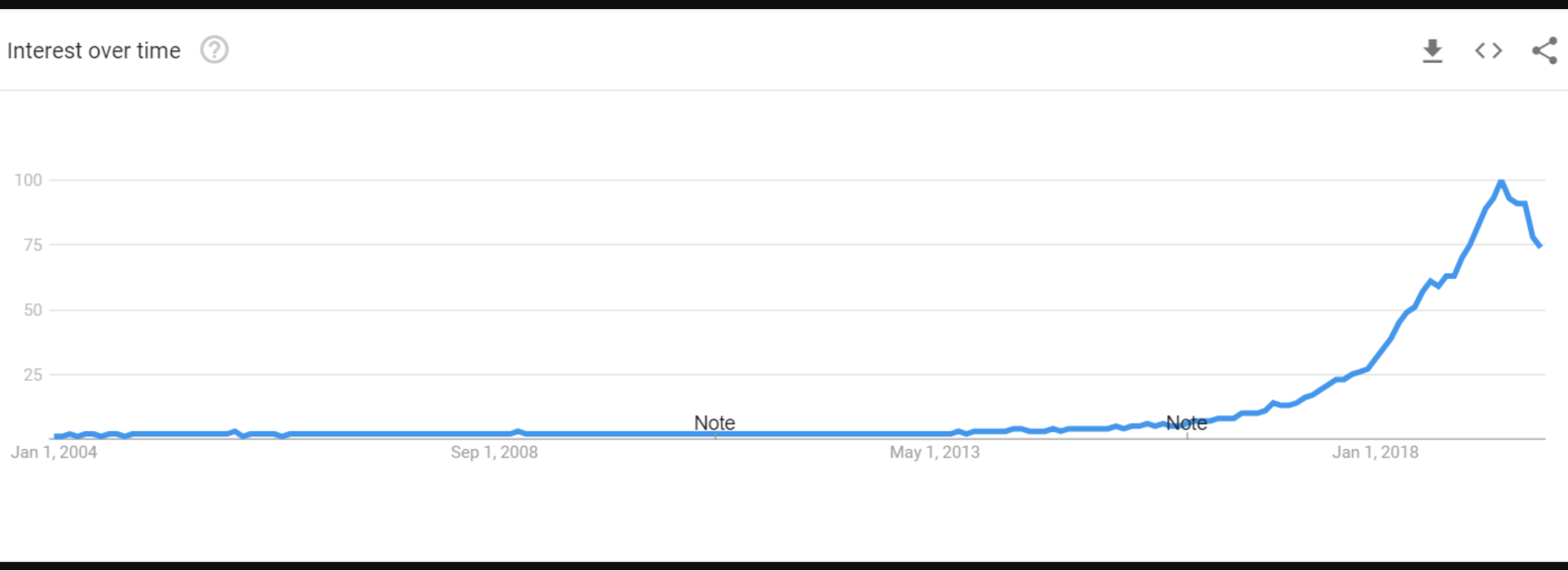Click the Sep 1, 2008 axis label
The height and width of the screenshot is (570, 1568).
494,453
